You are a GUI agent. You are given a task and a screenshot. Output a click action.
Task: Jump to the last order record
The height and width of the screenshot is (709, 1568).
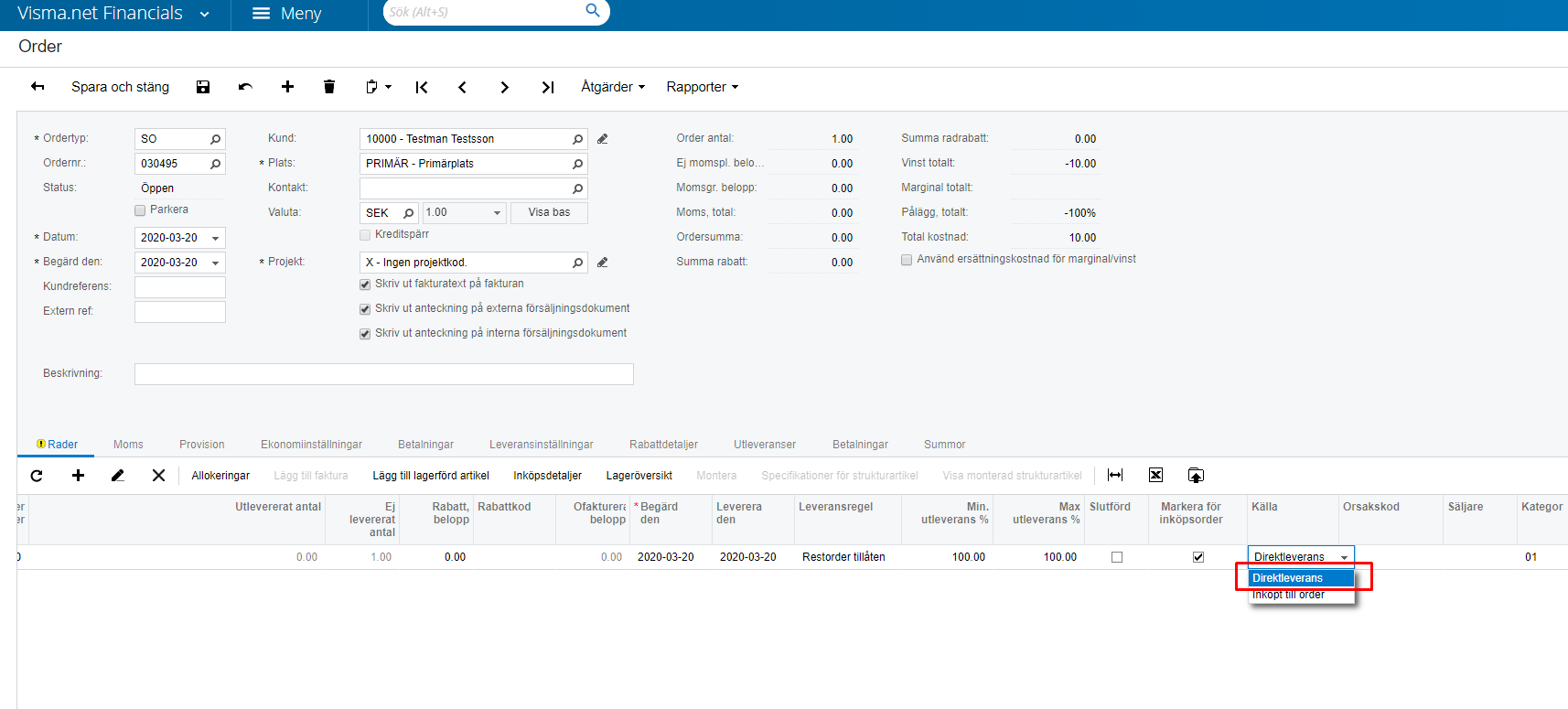point(547,87)
